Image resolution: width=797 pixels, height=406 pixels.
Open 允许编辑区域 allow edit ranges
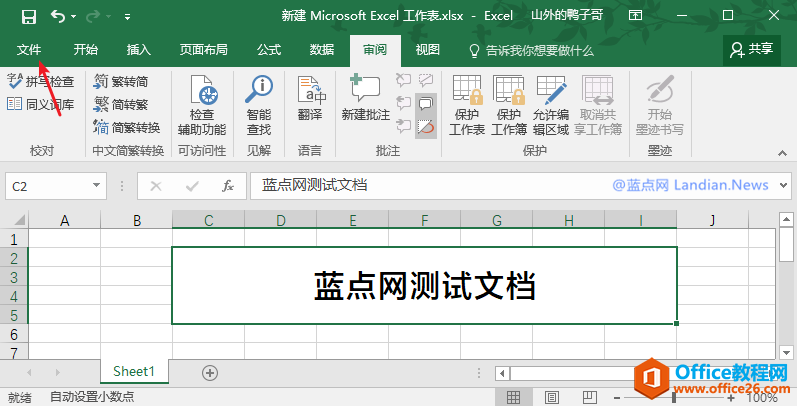pyautogui.click(x=550, y=105)
